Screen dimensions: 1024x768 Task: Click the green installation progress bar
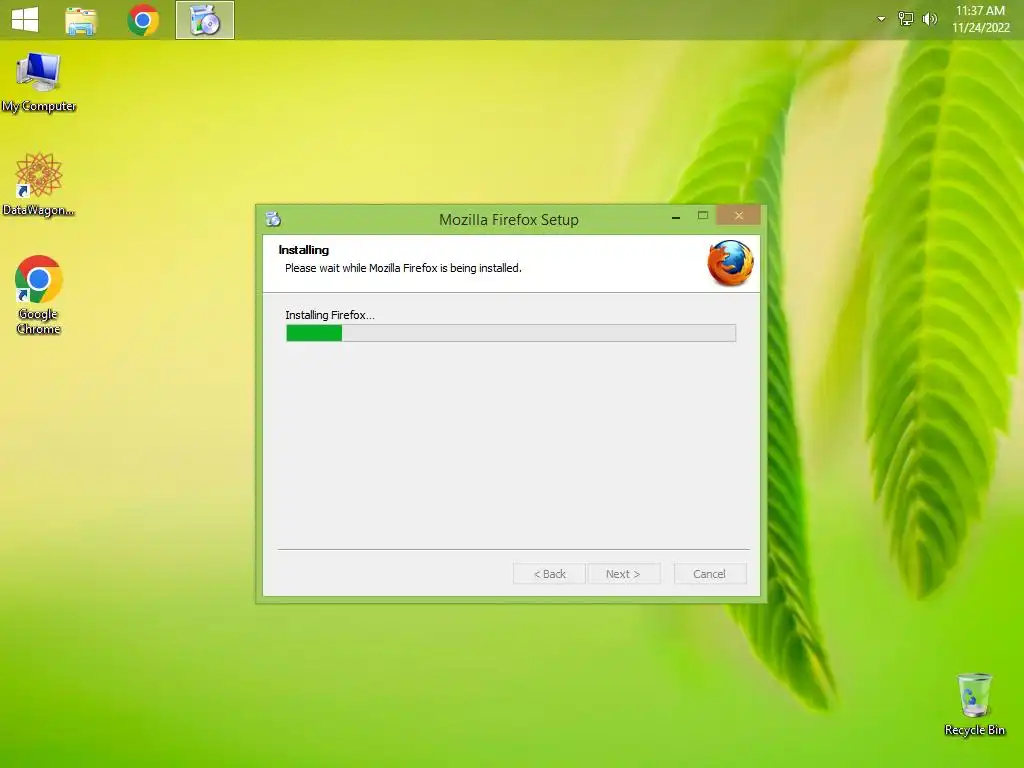(x=511, y=333)
